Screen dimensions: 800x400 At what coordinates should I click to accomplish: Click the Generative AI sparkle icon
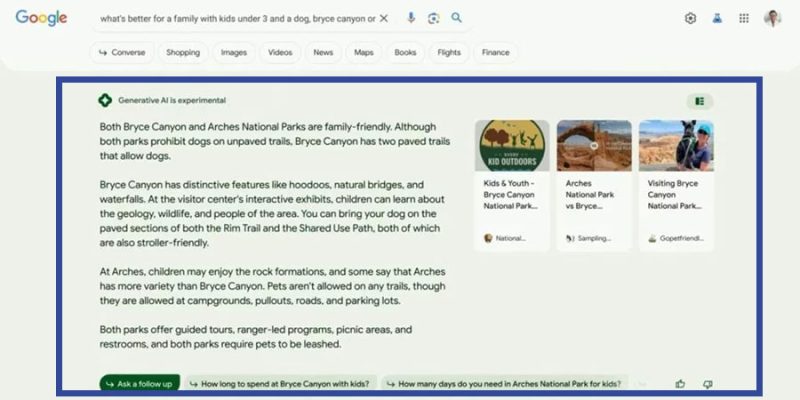(x=105, y=101)
